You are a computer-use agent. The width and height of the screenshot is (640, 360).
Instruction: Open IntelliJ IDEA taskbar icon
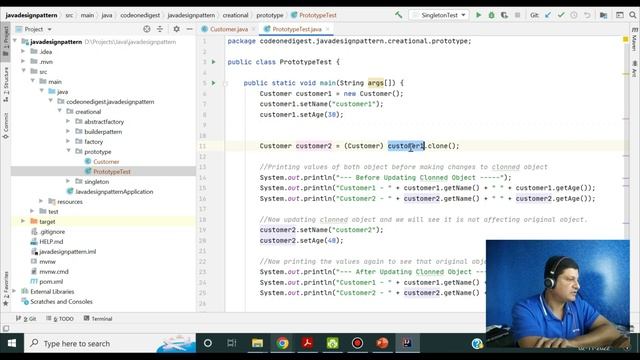pyautogui.click(x=407, y=343)
